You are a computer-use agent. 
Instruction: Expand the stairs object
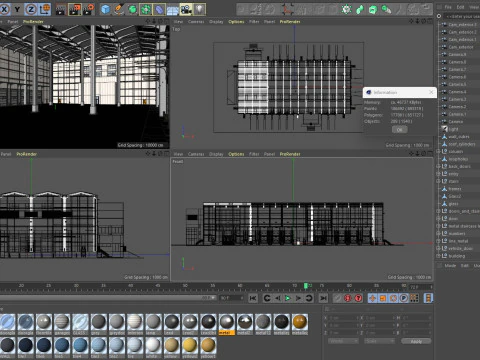point(438,181)
